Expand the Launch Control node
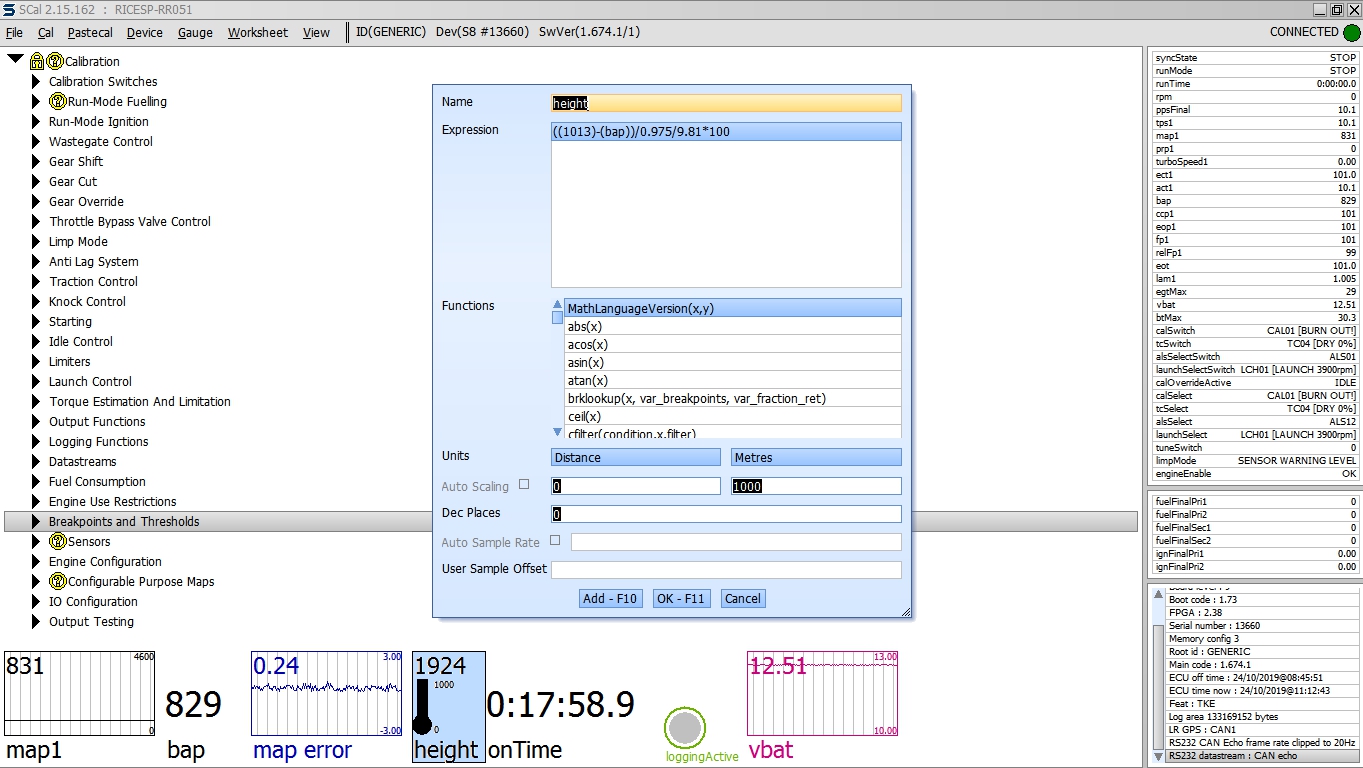 (36, 381)
